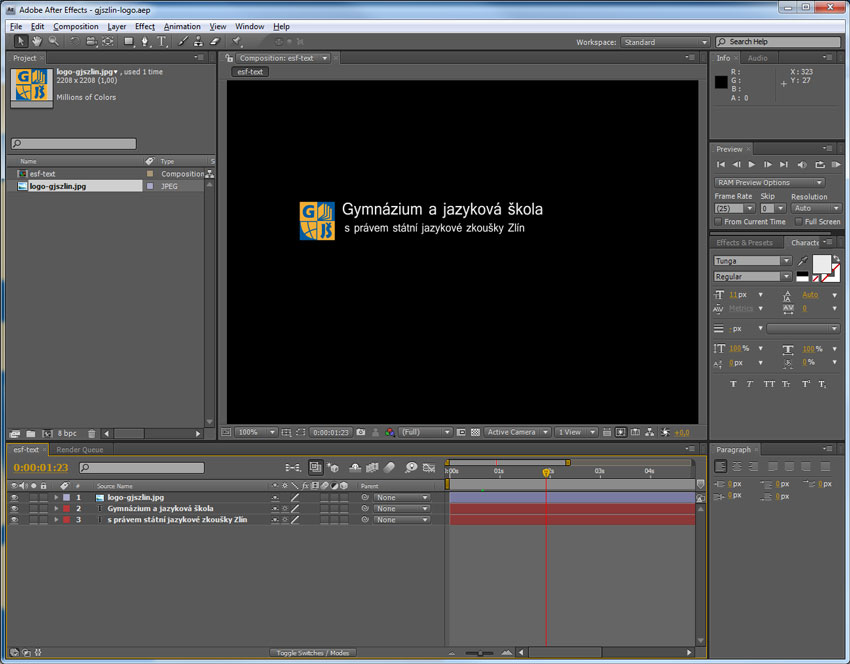This screenshot has width=850, height=664.
Task: Play the composition preview
Action: click(751, 164)
